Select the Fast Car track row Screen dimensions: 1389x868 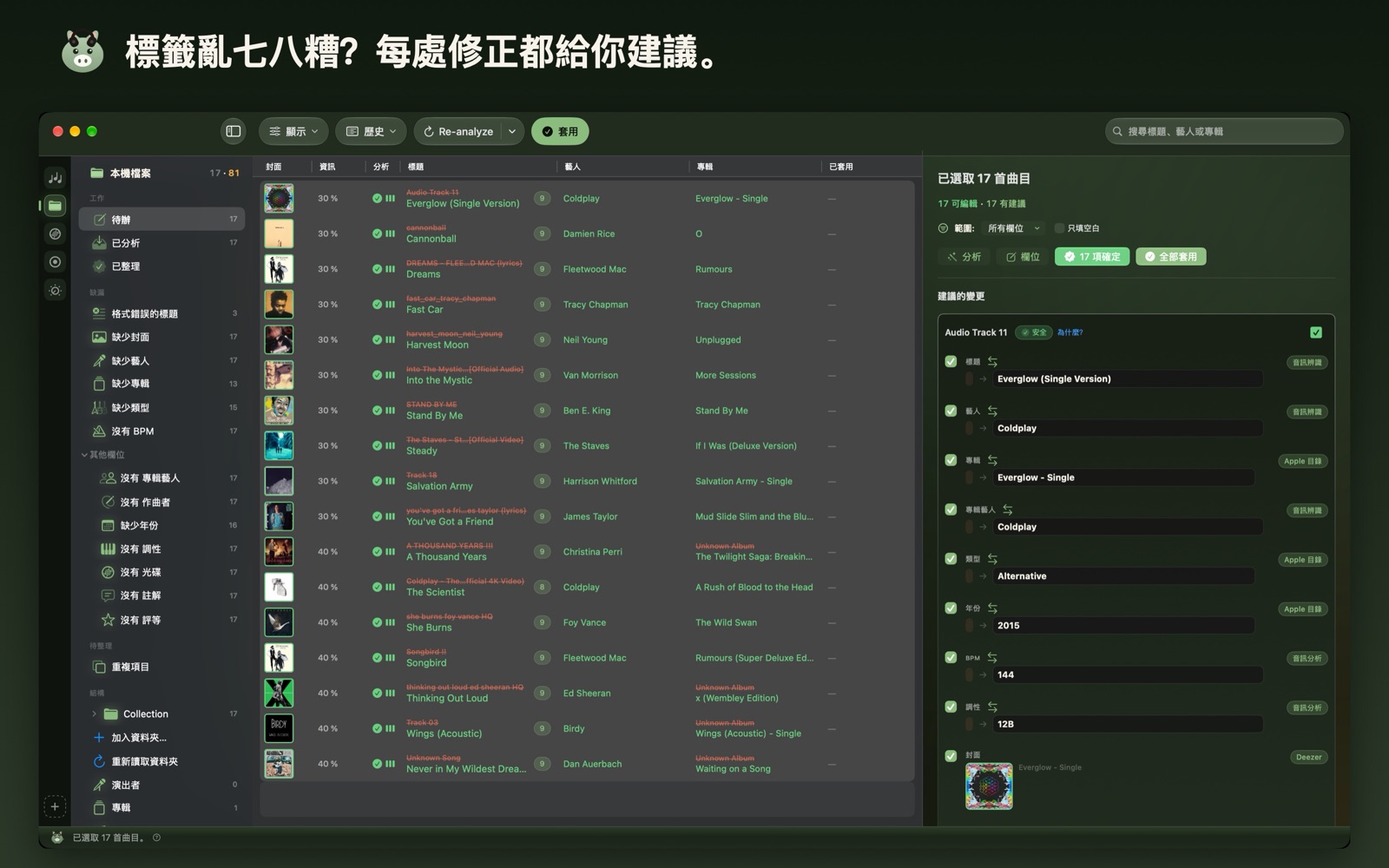(587, 305)
